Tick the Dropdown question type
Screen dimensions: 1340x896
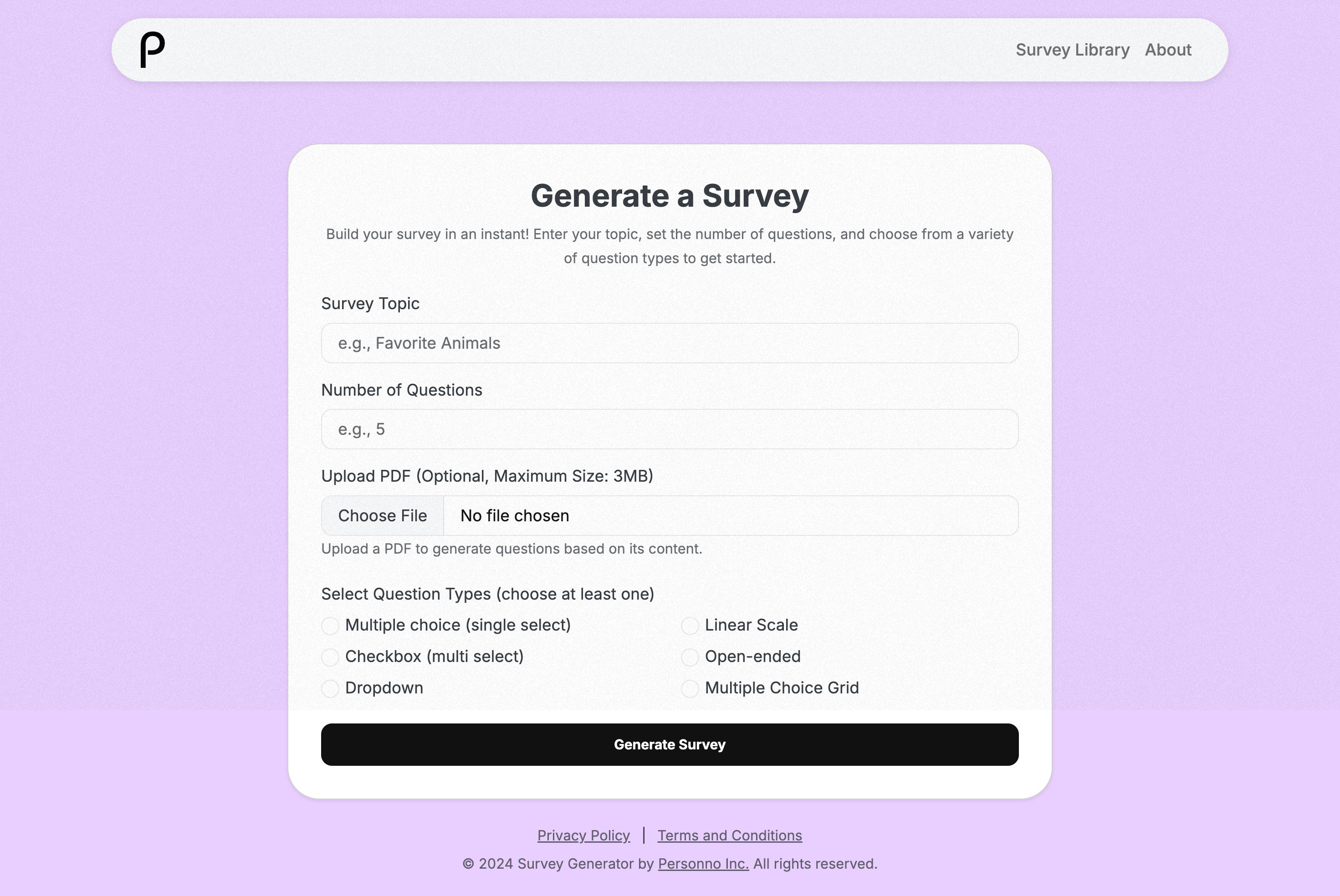(330, 688)
